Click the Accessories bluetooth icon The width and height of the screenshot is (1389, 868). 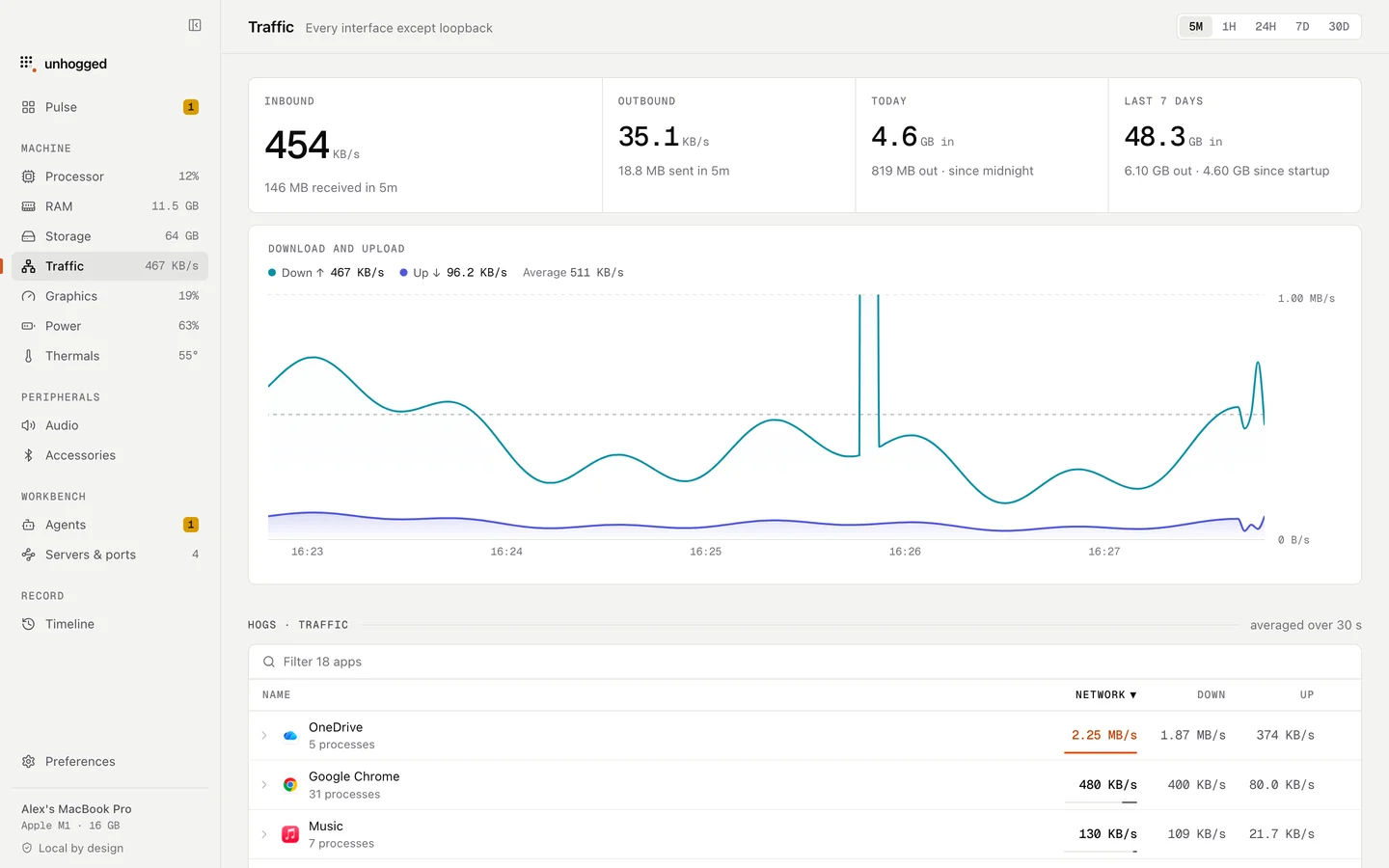click(x=28, y=455)
